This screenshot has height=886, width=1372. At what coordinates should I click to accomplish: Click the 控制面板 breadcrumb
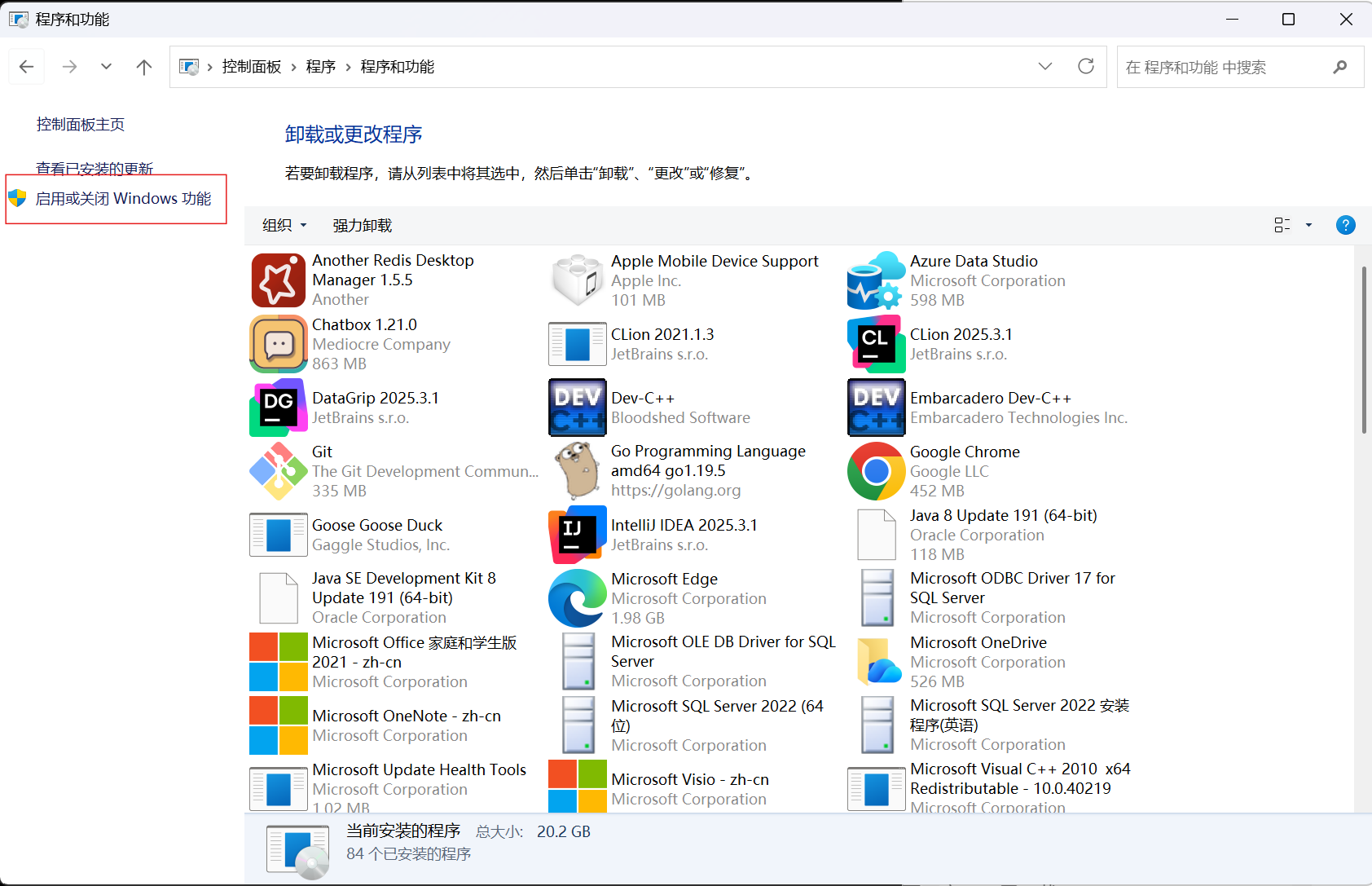(x=252, y=67)
